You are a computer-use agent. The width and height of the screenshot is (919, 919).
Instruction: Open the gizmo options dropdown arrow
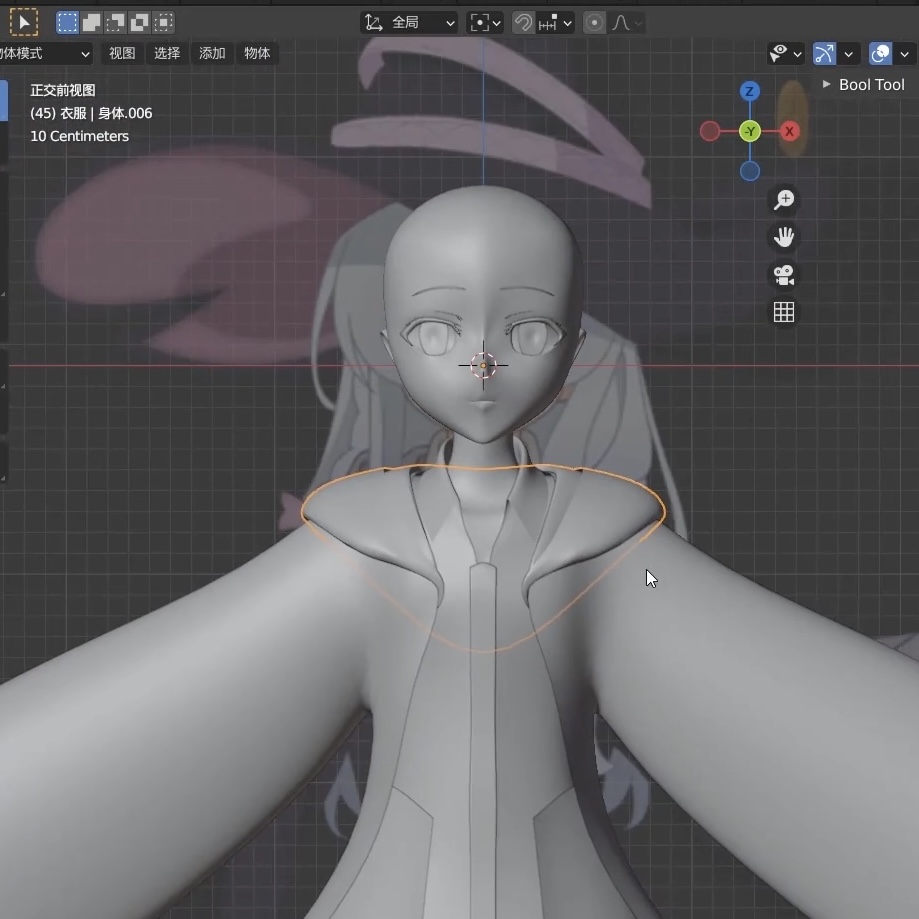(849, 54)
